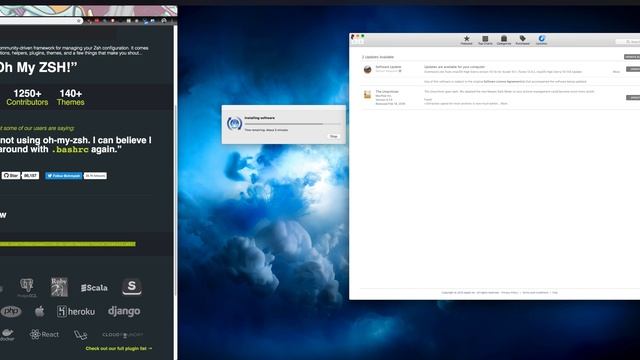
Task: Click the Software Update installer icon in dialog
Action: (234, 123)
